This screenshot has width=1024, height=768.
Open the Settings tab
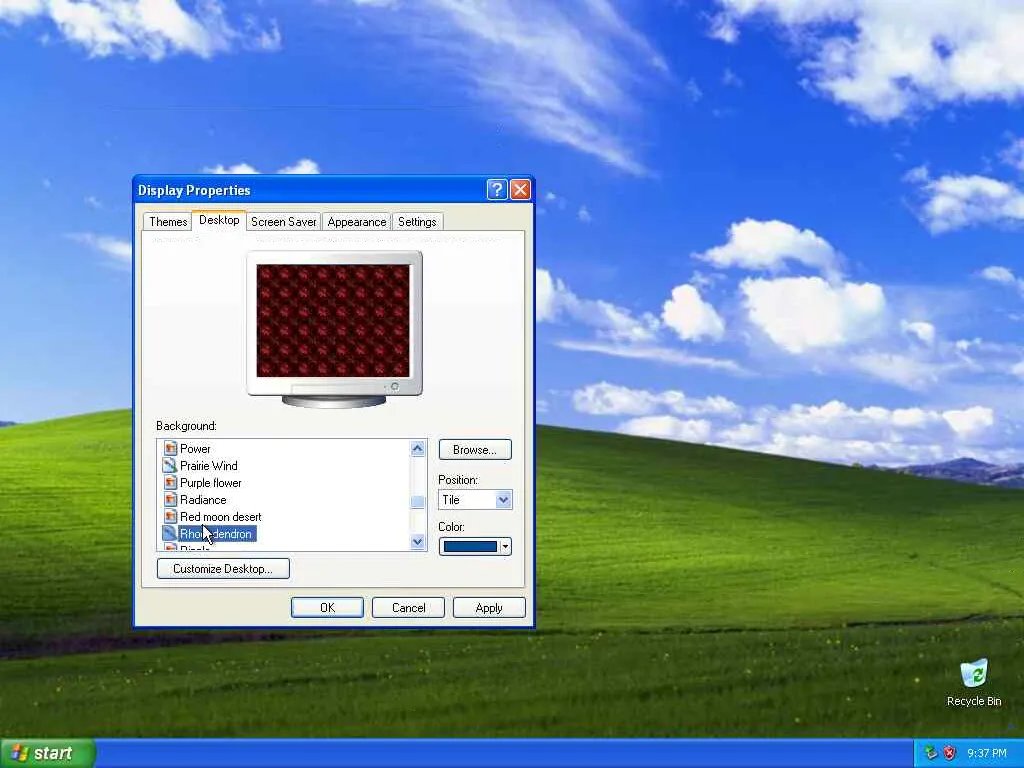click(417, 222)
